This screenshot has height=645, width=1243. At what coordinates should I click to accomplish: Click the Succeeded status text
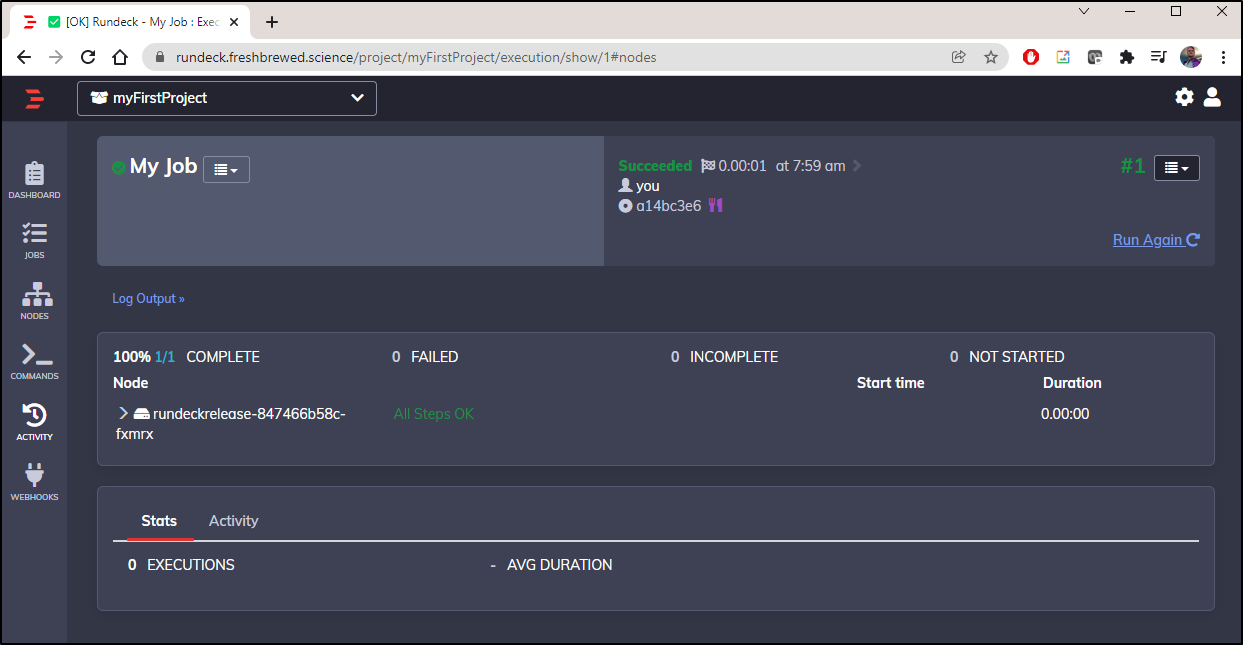tap(655, 166)
